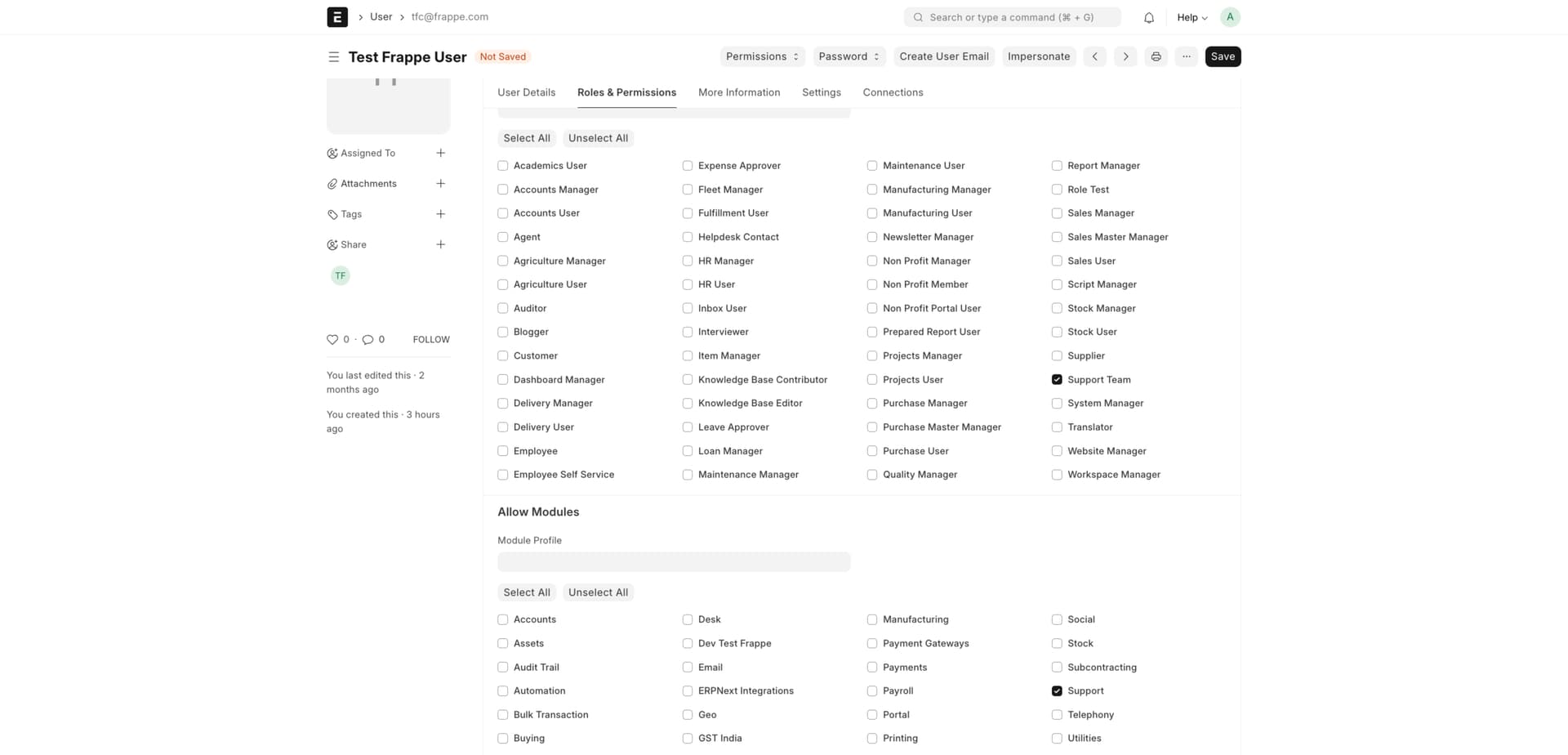
Task: Add a tag using the plus icon
Action: click(441, 213)
